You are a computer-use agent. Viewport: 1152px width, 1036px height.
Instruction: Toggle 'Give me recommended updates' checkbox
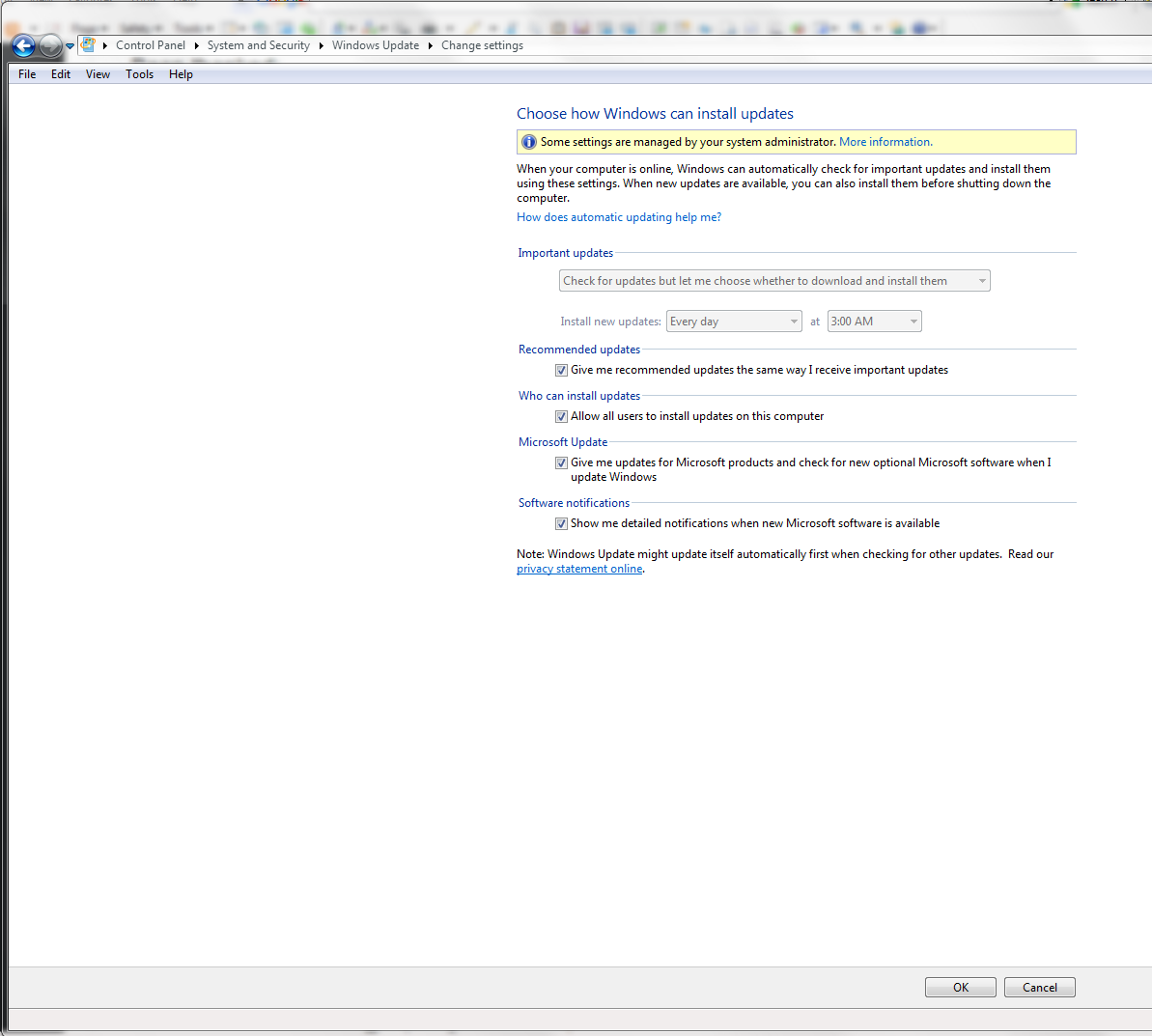[561, 371]
